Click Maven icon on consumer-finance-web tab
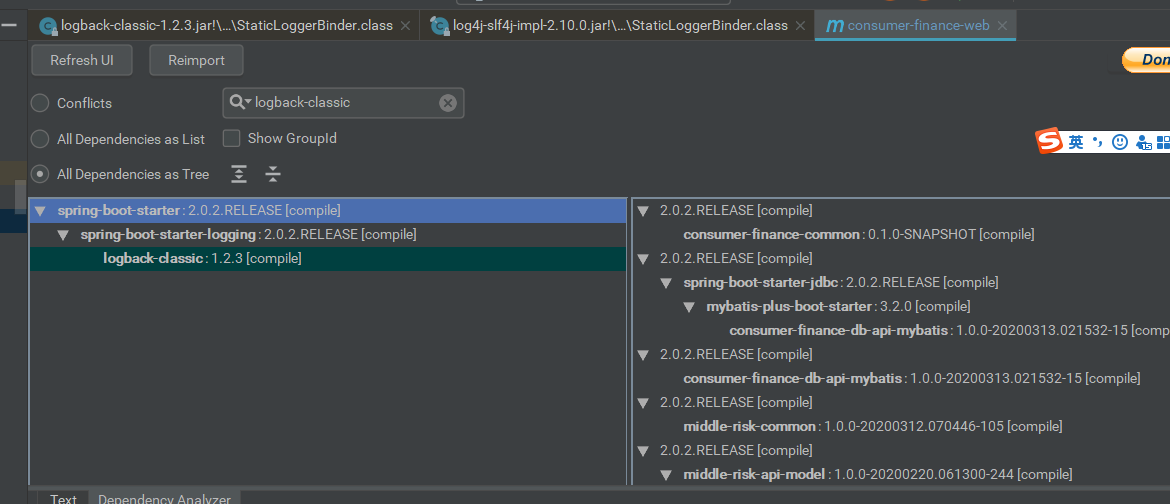The image size is (1170, 504). coord(834,25)
